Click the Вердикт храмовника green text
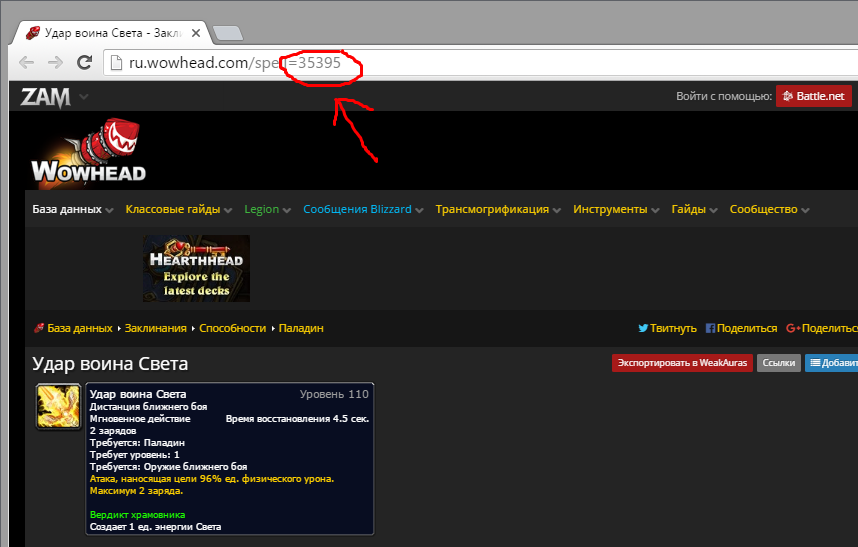858x547 pixels. point(137,515)
